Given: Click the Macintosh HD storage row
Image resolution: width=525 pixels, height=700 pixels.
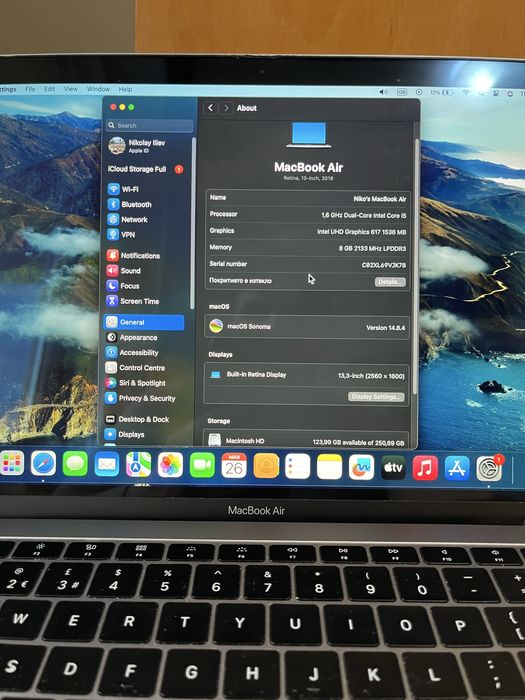Looking at the screenshot, I should click(306, 441).
